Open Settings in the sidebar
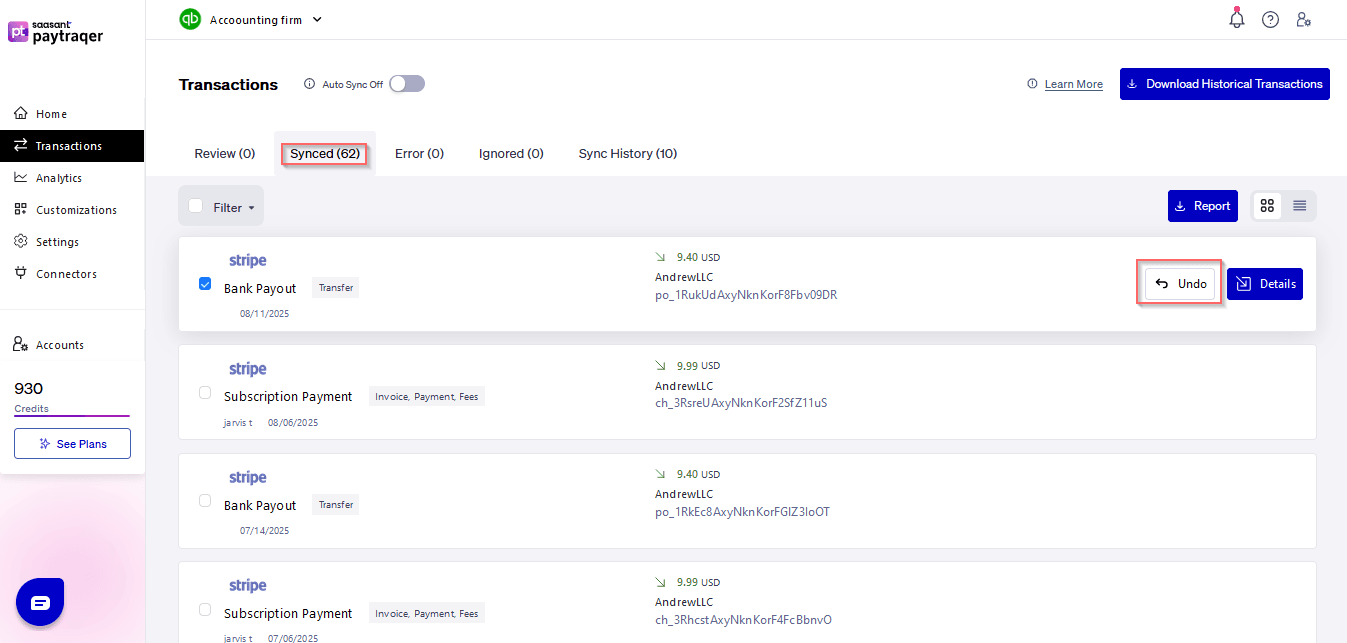 [x=72, y=242]
